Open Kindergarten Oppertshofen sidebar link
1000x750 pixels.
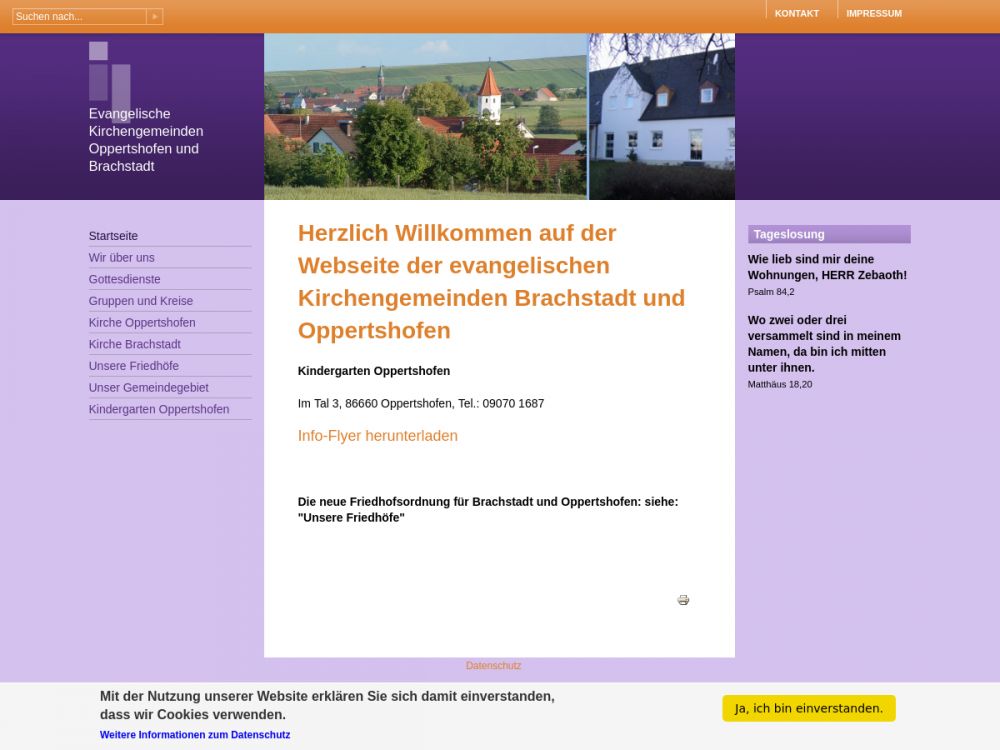(x=158, y=409)
